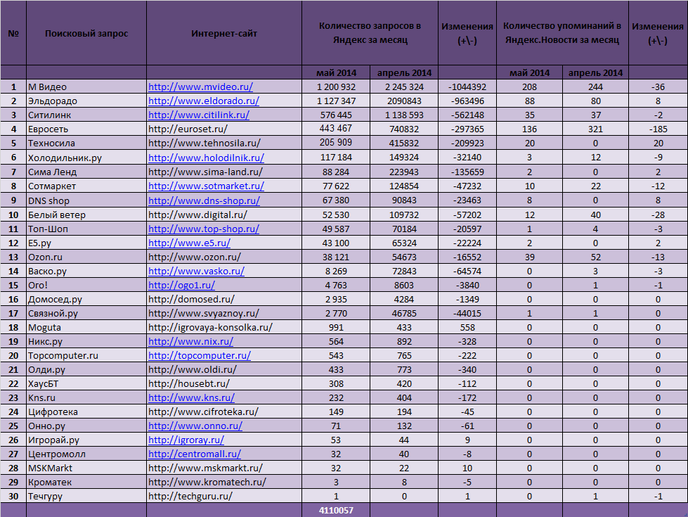Screen dimensions: 688x517
Task: Open the onno.ru link
Action: 195,425
